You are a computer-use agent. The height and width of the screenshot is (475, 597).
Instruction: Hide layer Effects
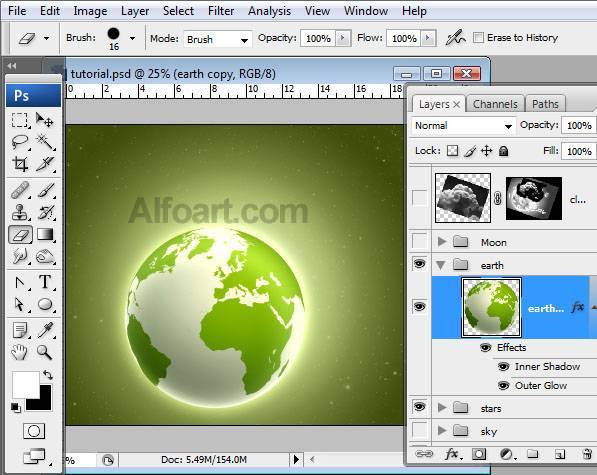(x=485, y=347)
